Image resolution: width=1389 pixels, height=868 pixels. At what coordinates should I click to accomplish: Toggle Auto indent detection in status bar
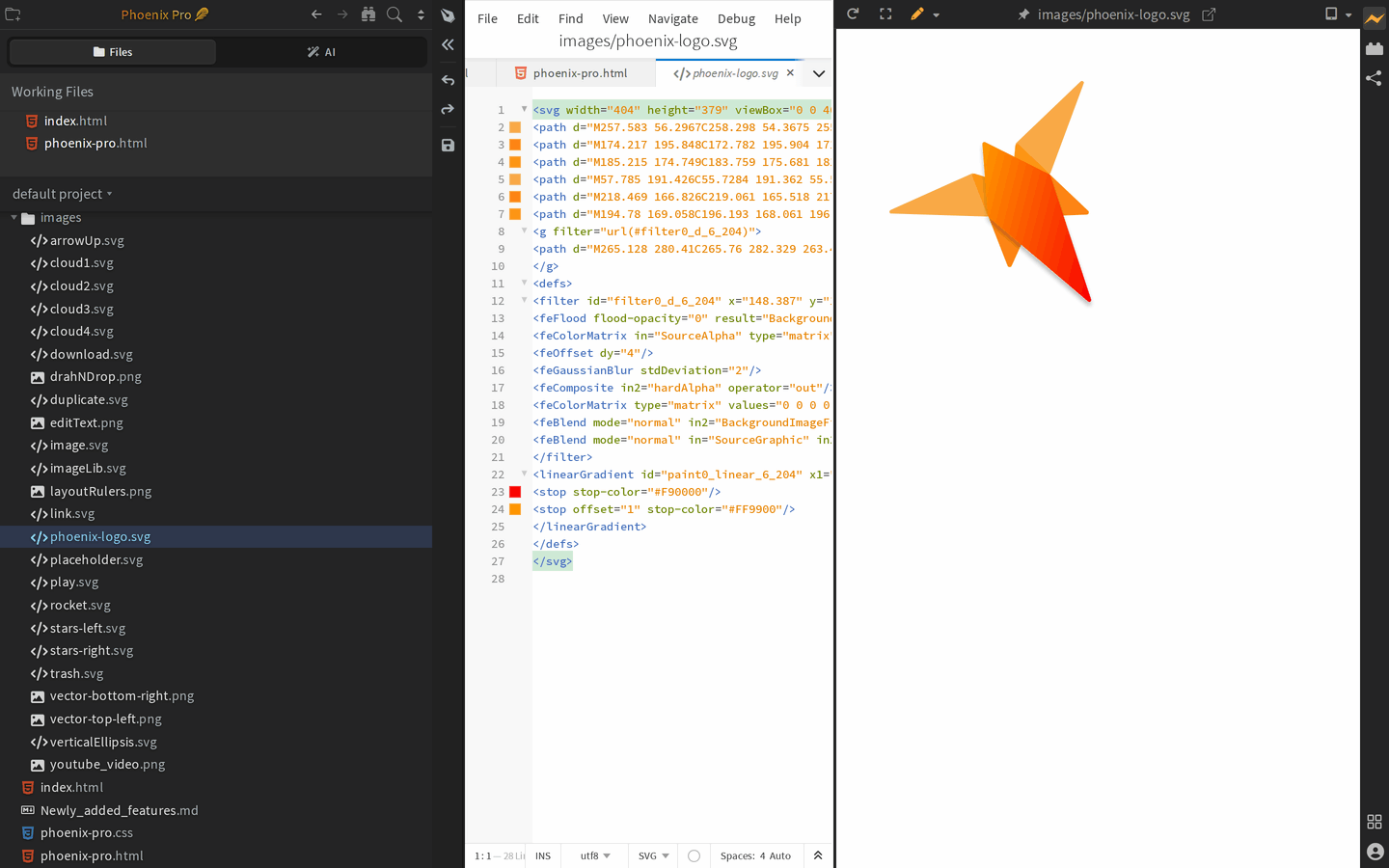point(780,855)
